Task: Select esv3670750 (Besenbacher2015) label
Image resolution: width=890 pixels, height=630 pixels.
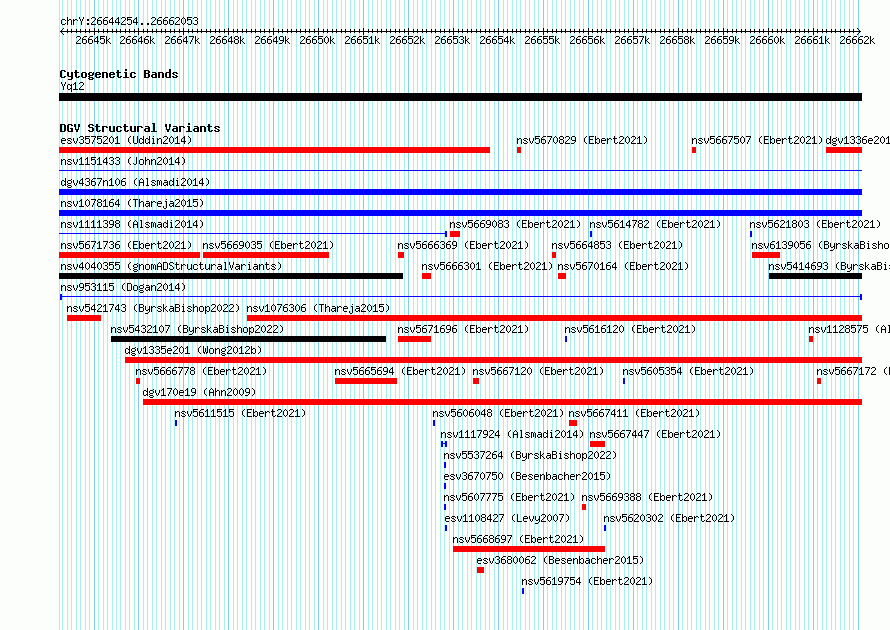Action: 527,476
